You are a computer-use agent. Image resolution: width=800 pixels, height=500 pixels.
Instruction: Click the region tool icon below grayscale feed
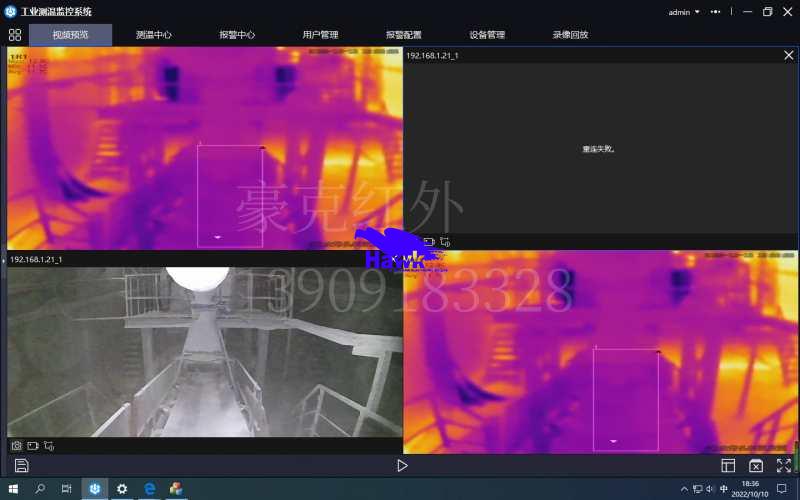(49, 445)
